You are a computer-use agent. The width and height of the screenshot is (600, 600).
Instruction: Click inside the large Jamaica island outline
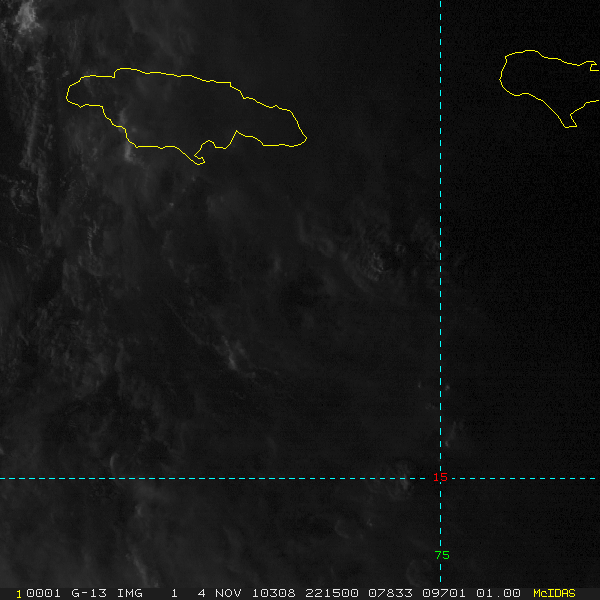tap(180, 108)
